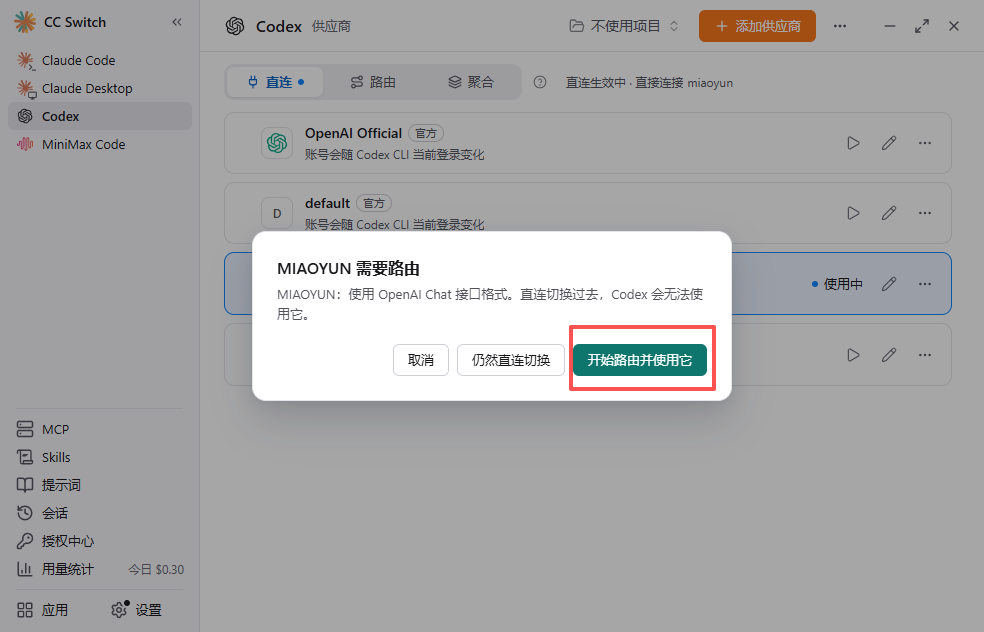Click 仍然直连切换 in the dialog
The image size is (984, 632).
[x=511, y=360]
